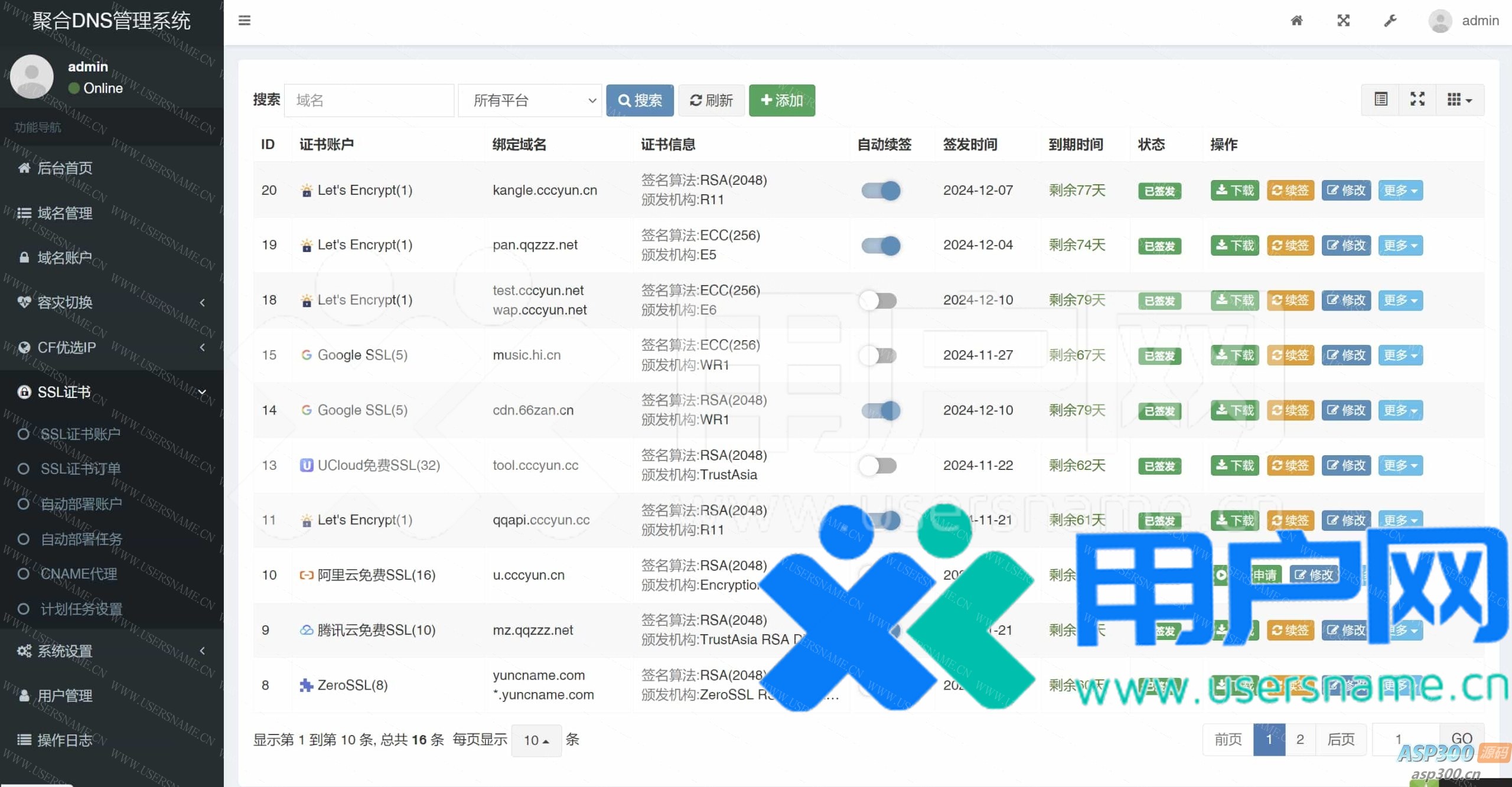Open the 所有平台 platform dropdown
This screenshot has width=1512, height=787.
[x=530, y=100]
